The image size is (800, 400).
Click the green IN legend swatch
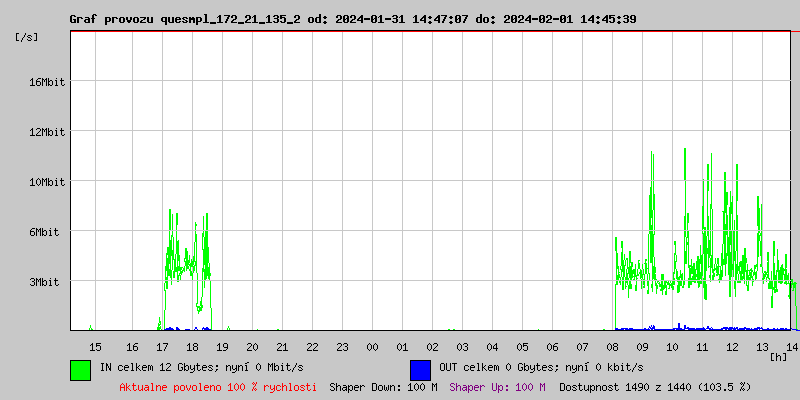pyautogui.click(x=80, y=369)
